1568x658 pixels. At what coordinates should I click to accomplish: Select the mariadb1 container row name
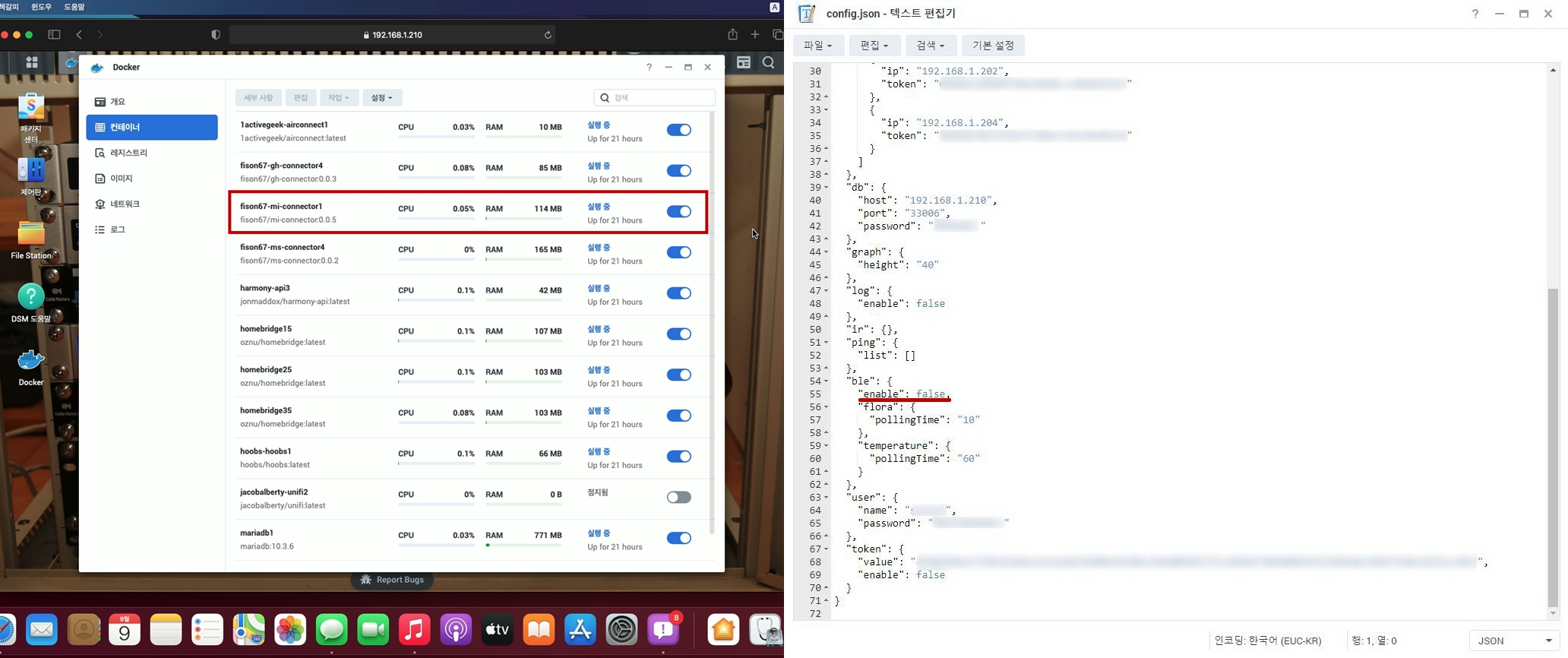coord(257,533)
